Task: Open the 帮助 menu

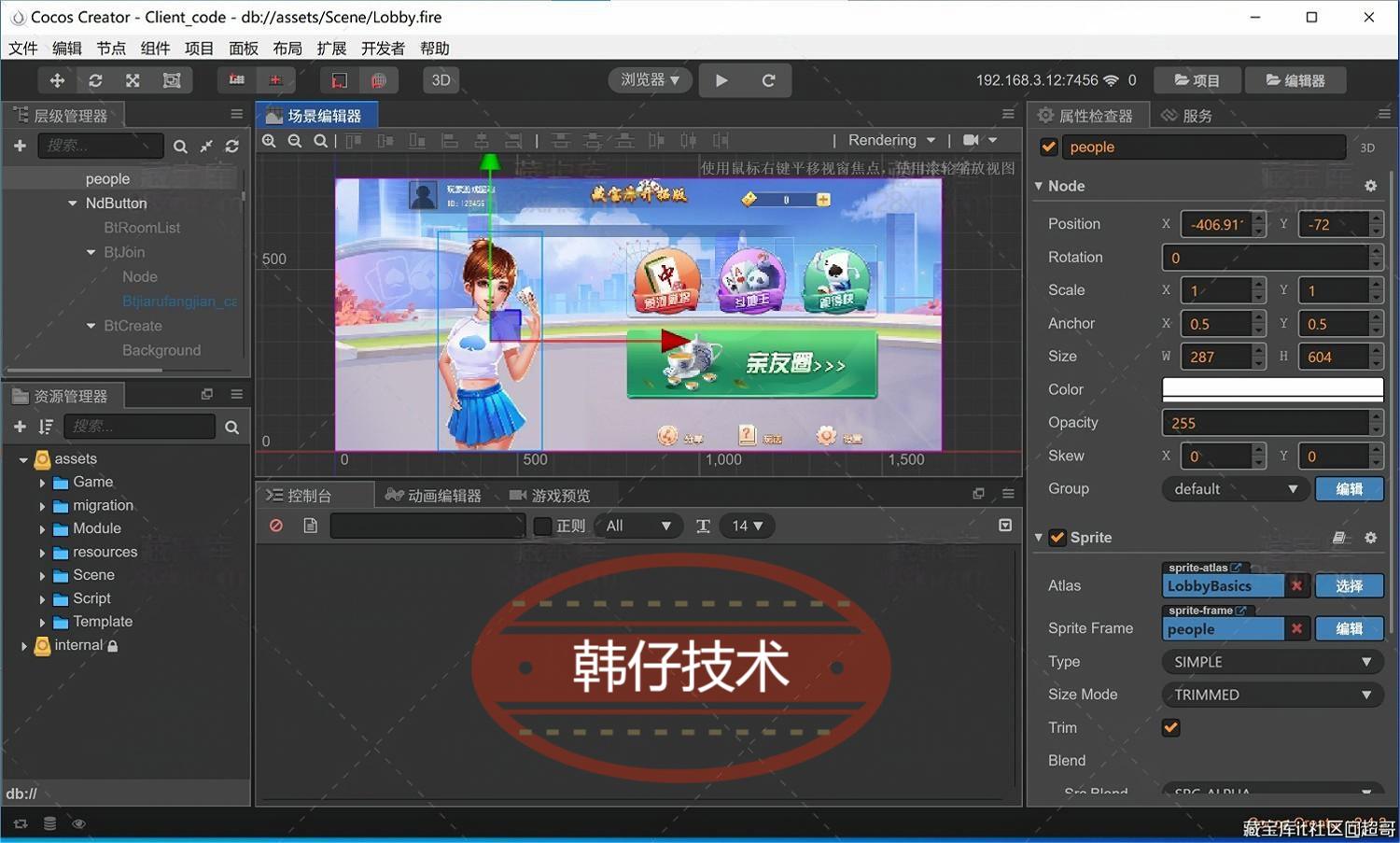Action: 435,49
